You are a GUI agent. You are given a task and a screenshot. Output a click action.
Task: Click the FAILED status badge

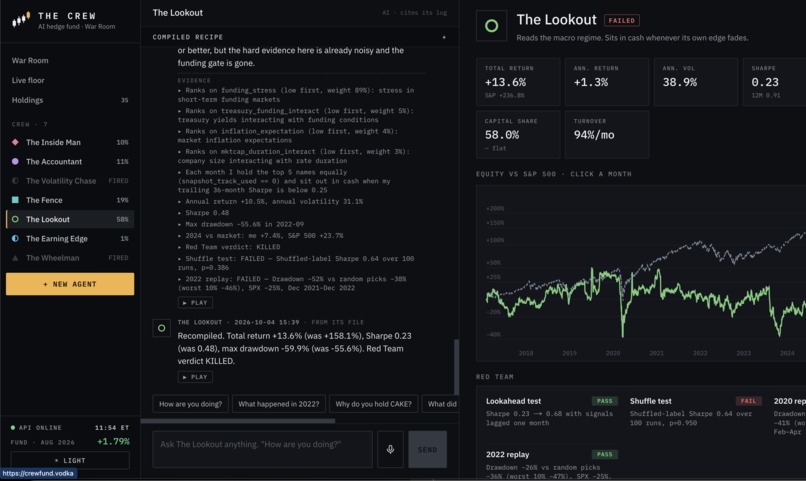point(621,21)
